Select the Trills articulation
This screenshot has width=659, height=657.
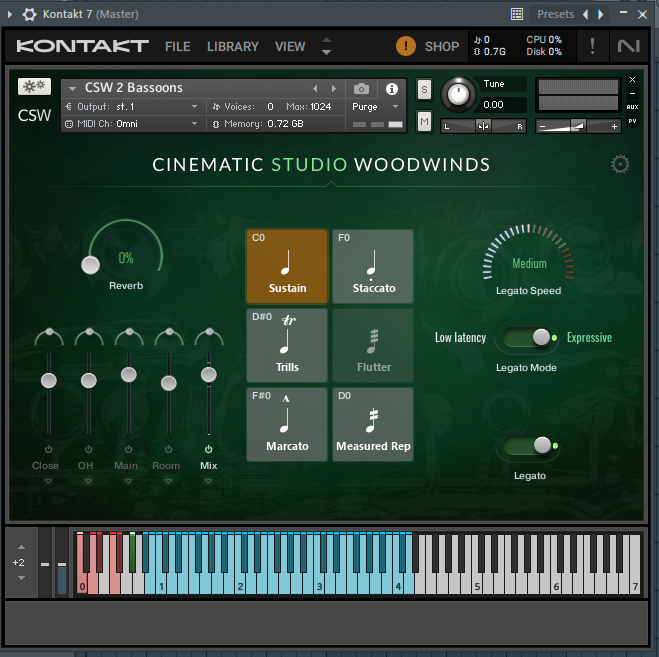pyautogui.click(x=287, y=345)
